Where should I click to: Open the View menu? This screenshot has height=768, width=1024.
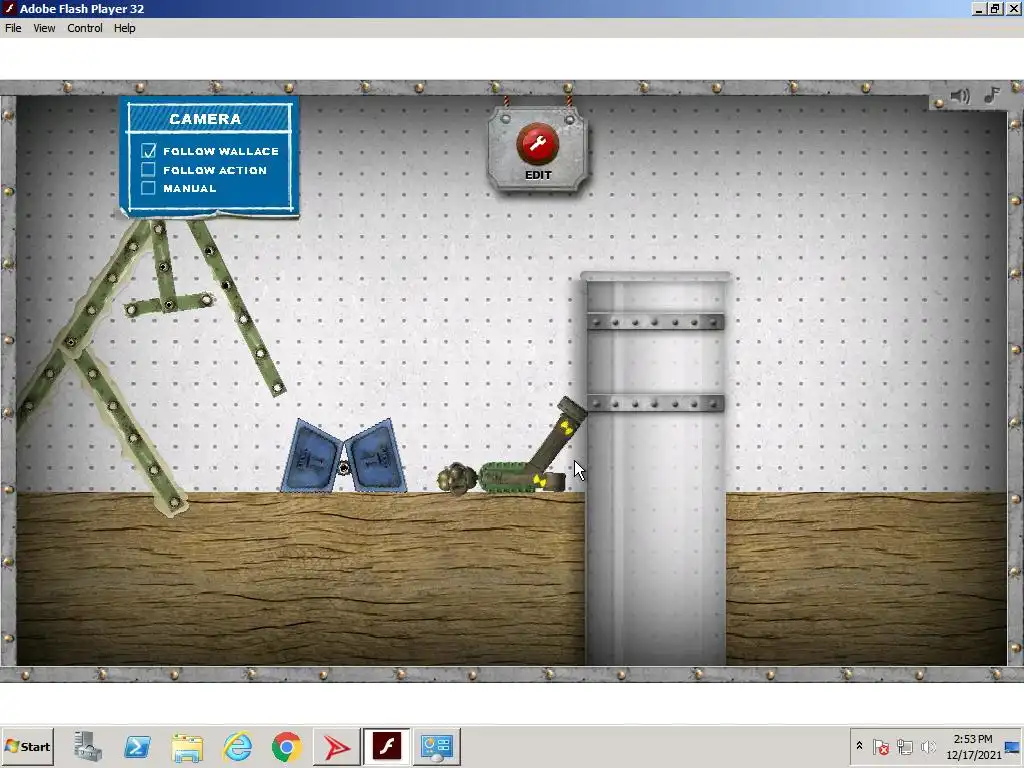coord(44,28)
